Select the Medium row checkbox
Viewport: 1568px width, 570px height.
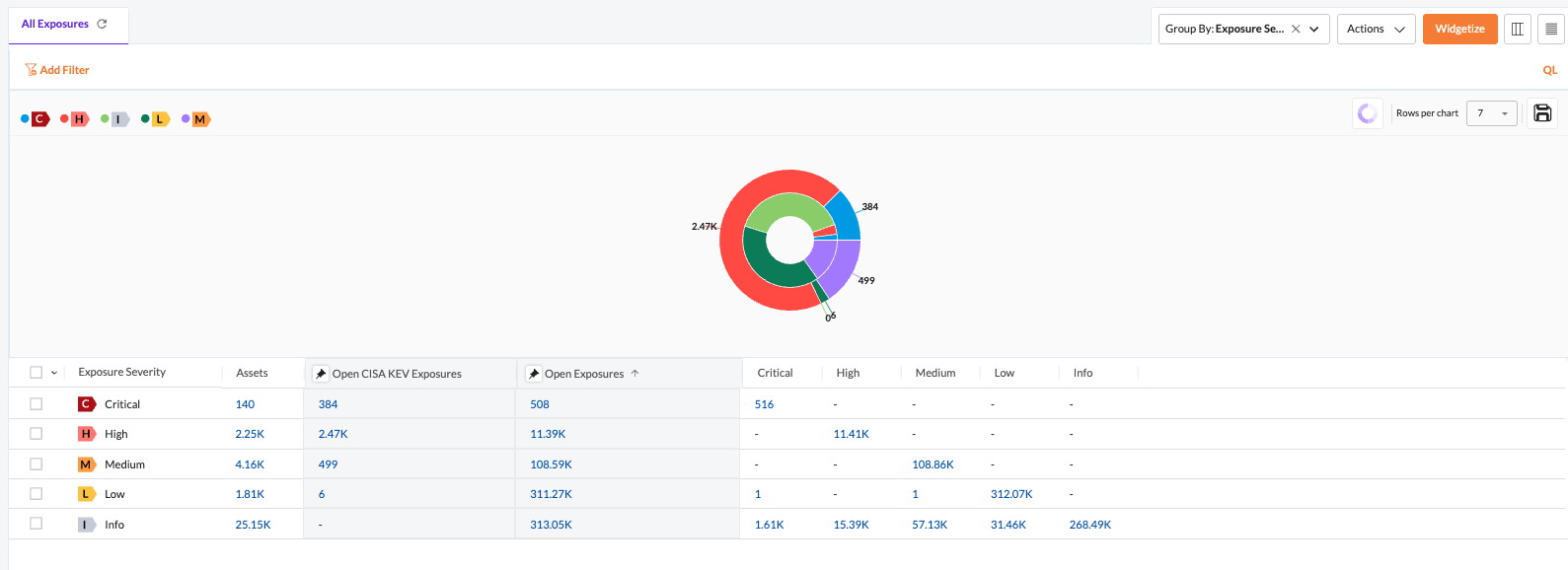pyautogui.click(x=37, y=463)
